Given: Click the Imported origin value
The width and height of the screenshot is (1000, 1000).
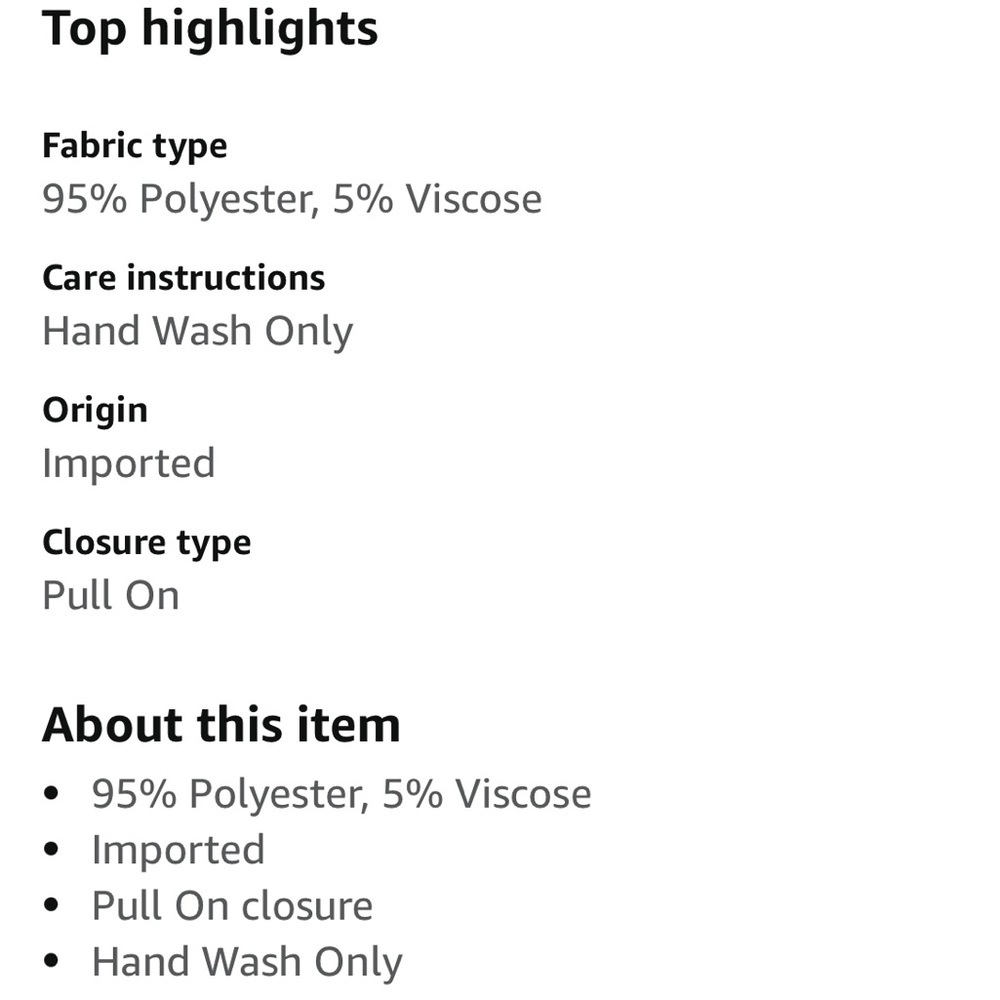Looking at the screenshot, I should [129, 464].
